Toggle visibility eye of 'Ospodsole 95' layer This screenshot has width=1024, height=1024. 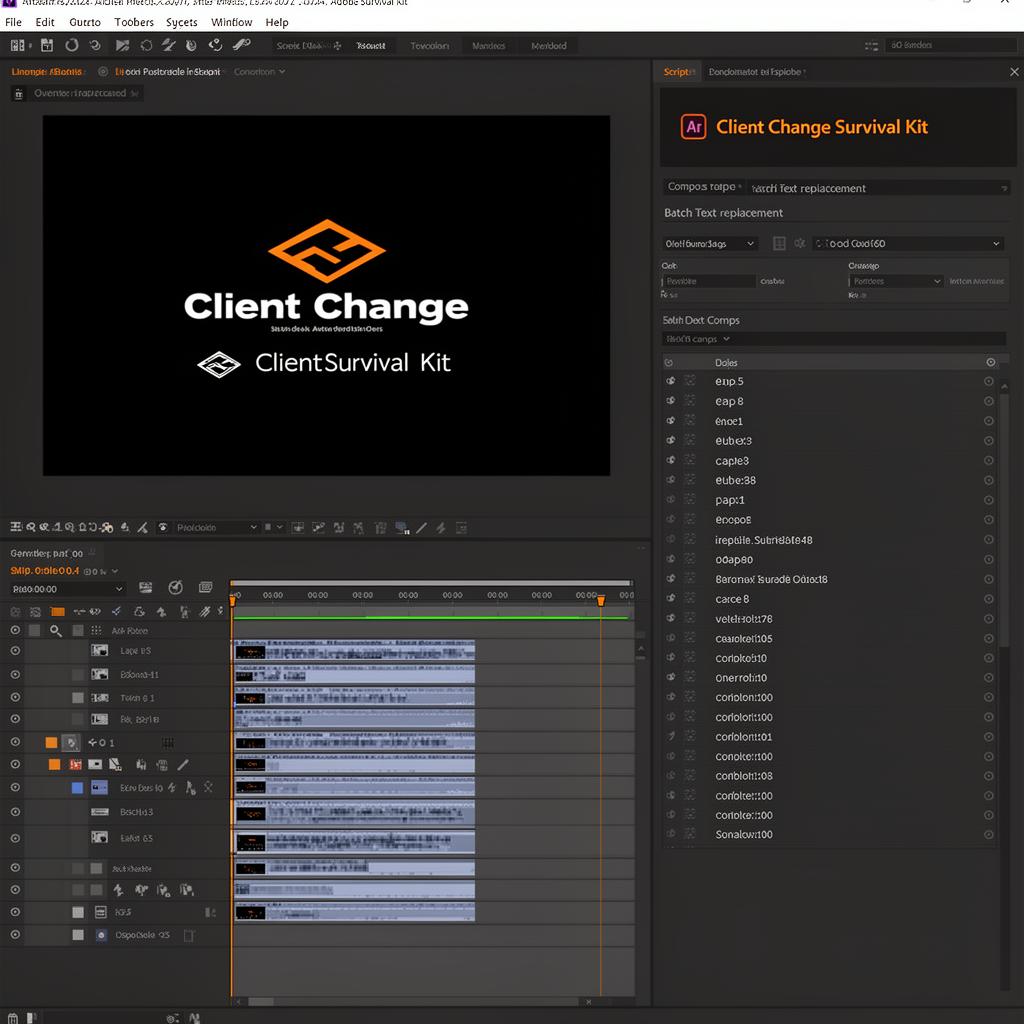pos(15,935)
